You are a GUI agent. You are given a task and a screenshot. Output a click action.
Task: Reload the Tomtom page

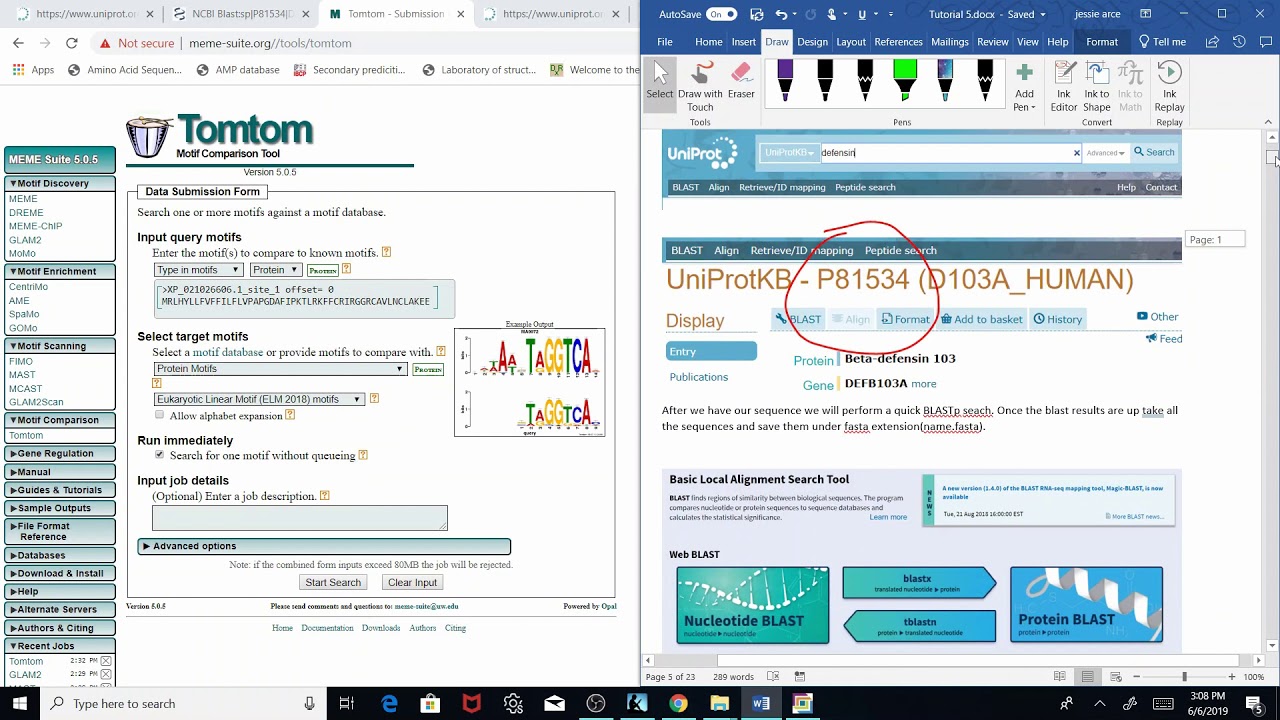pos(71,43)
